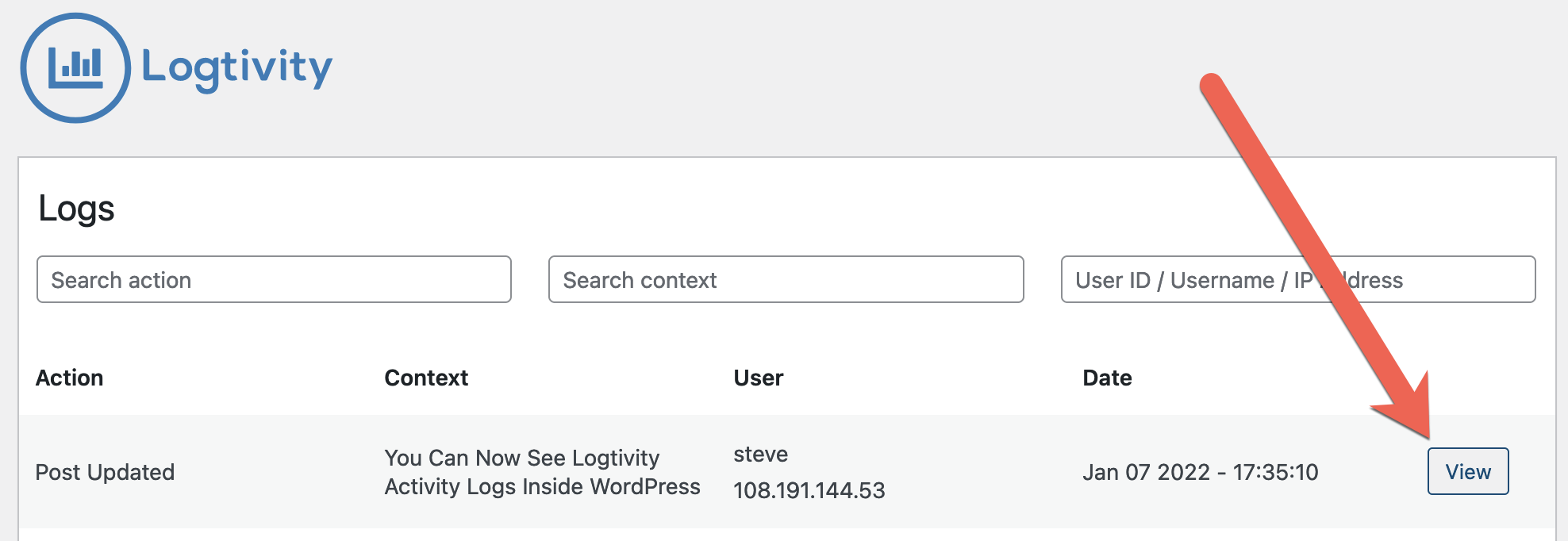Viewport: 1568px width, 541px height.
Task: Click the IP address 108.191.144.53
Action: pos(809,490)
